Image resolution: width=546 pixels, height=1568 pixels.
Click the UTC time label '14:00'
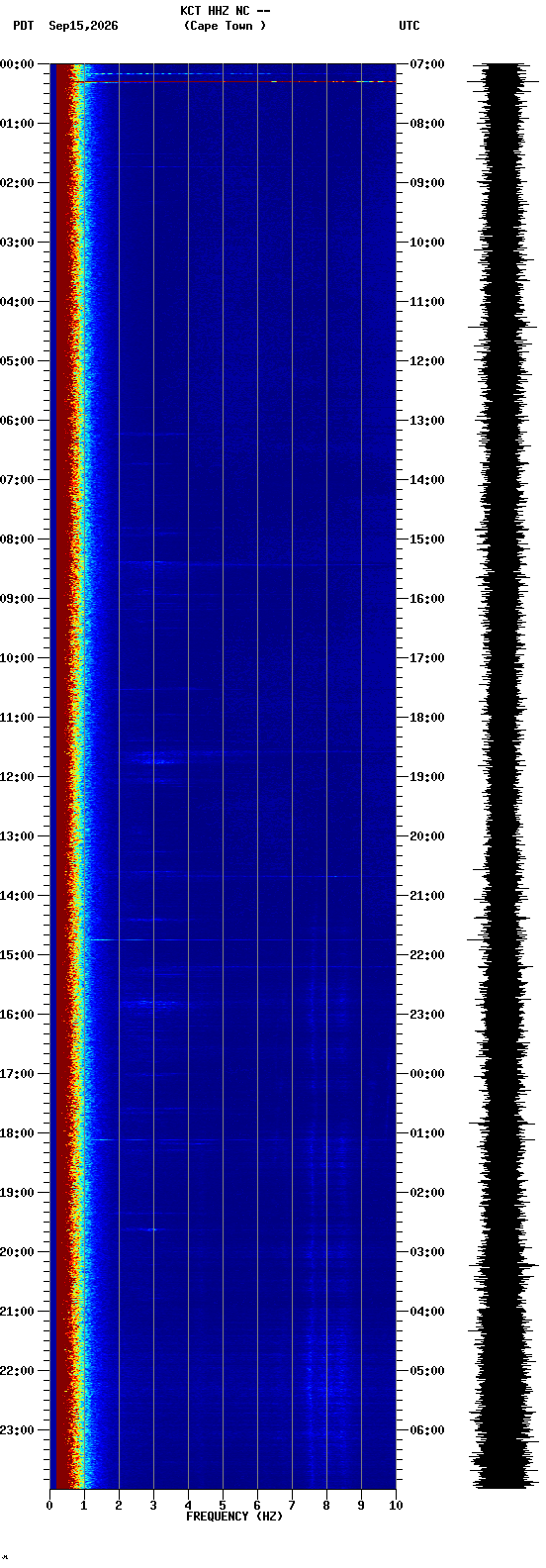pos(427,480)
